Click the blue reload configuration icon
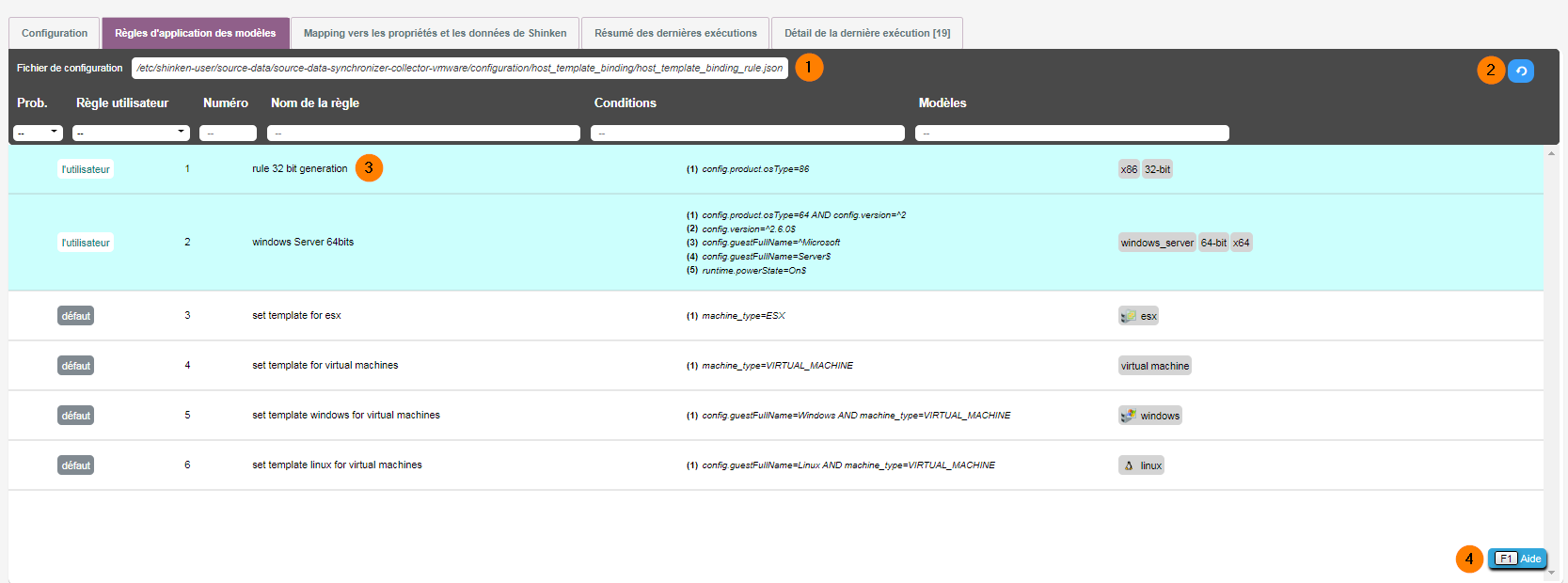Image resolution: width=1568 pixels, height=583 pixels. pos(1520,71)
